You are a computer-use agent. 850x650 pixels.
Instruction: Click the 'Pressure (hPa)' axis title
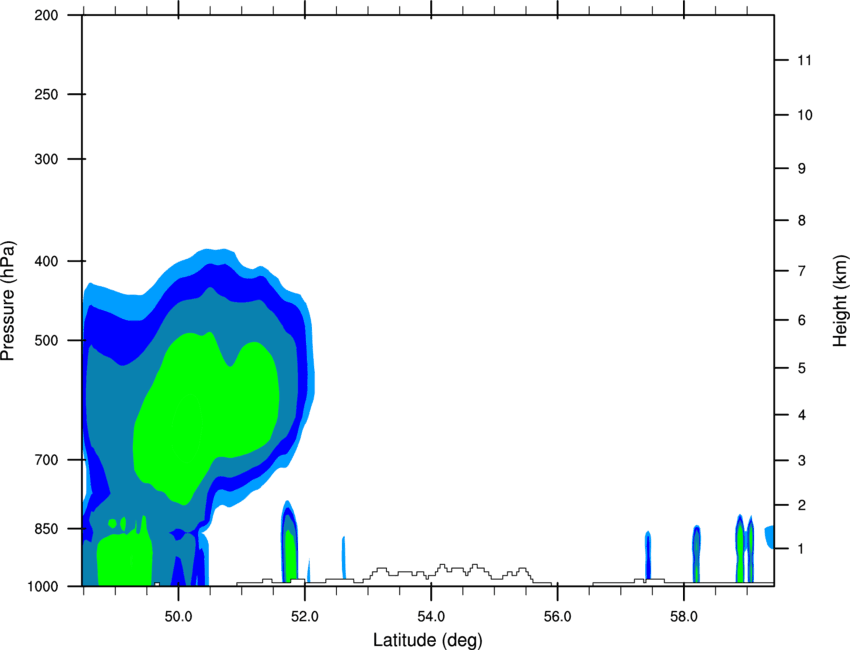[8, 301]
